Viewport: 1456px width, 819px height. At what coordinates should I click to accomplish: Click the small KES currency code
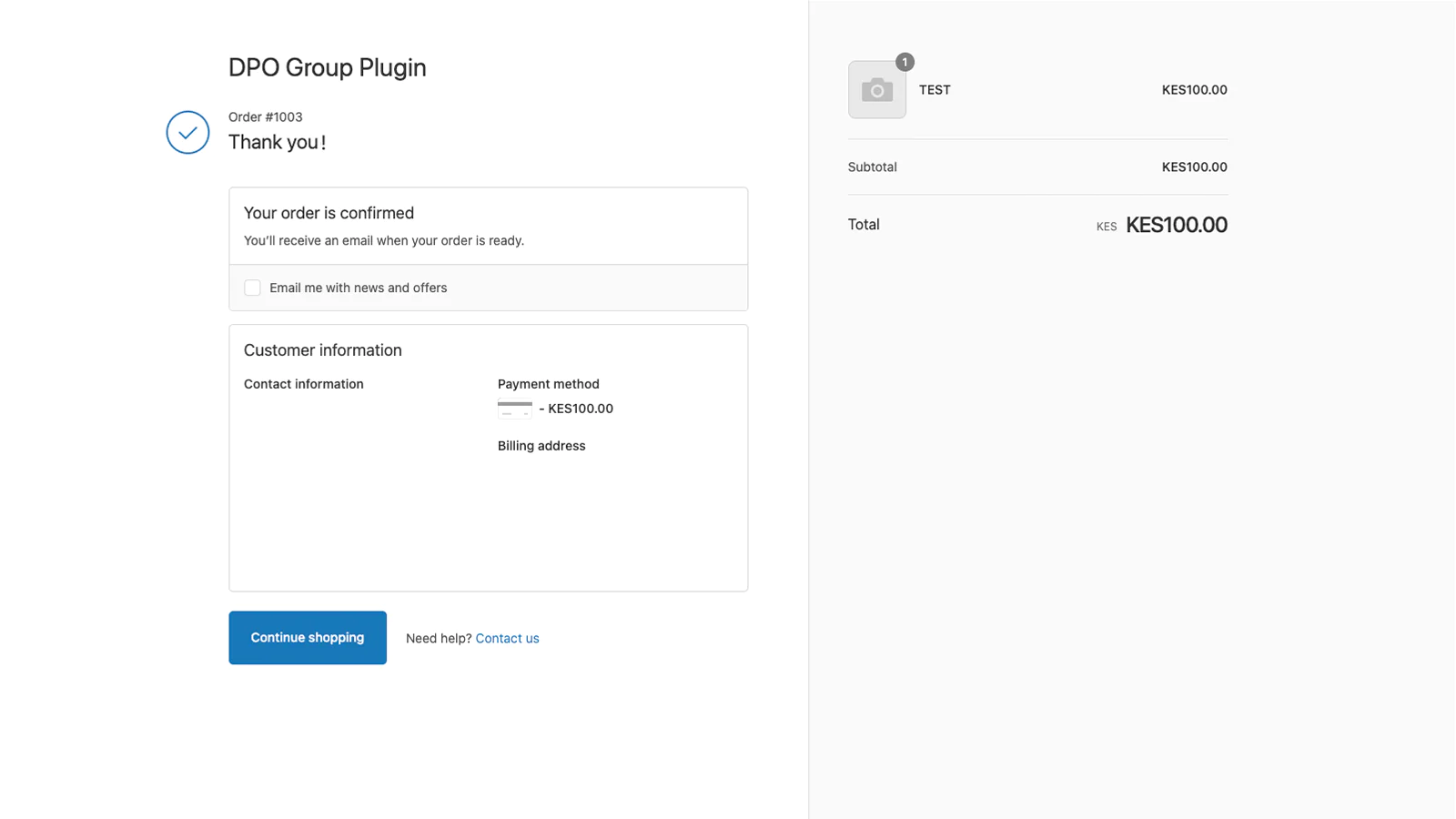1107,227
